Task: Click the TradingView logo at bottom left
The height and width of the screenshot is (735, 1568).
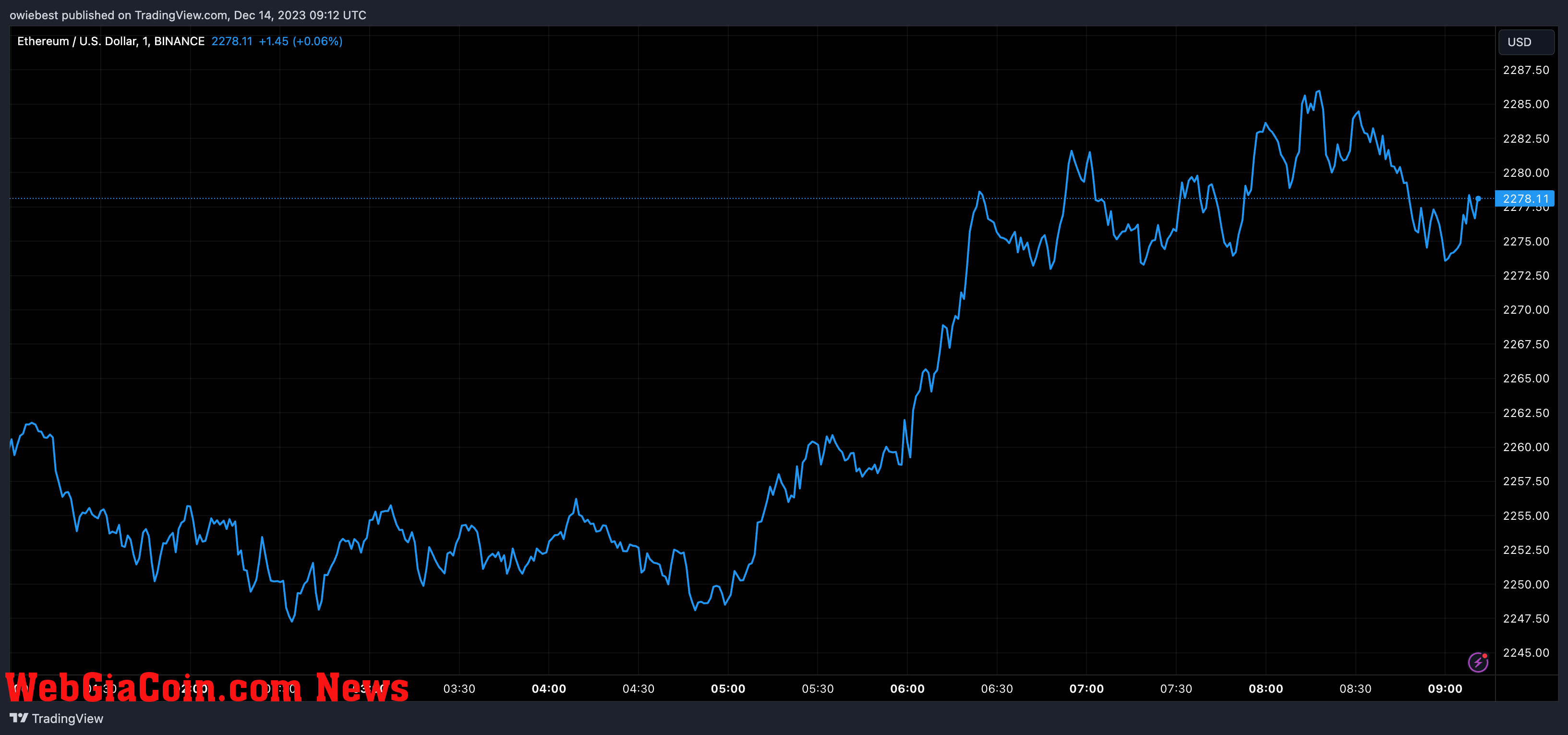Action: click(19, 718)
